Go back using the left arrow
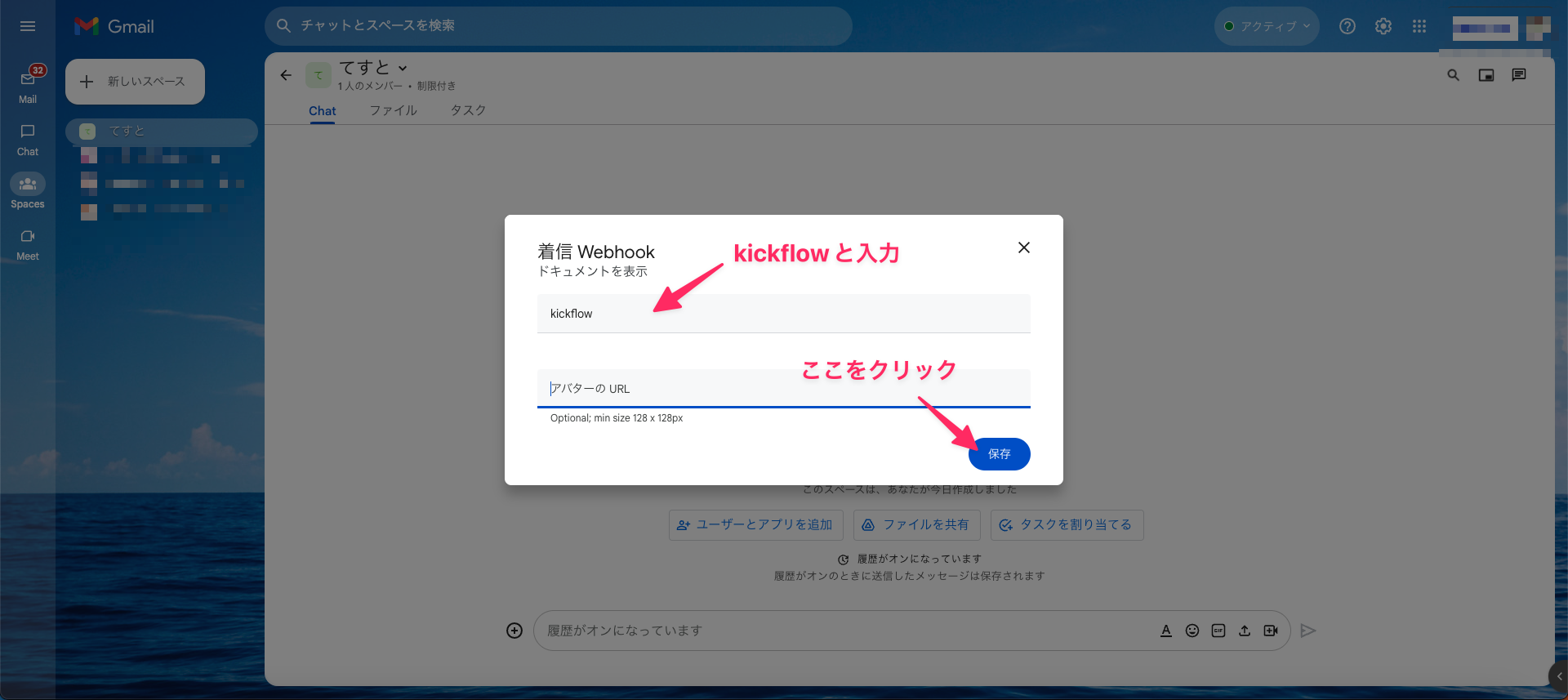The image size is (1568, 700). click(286, 75)
